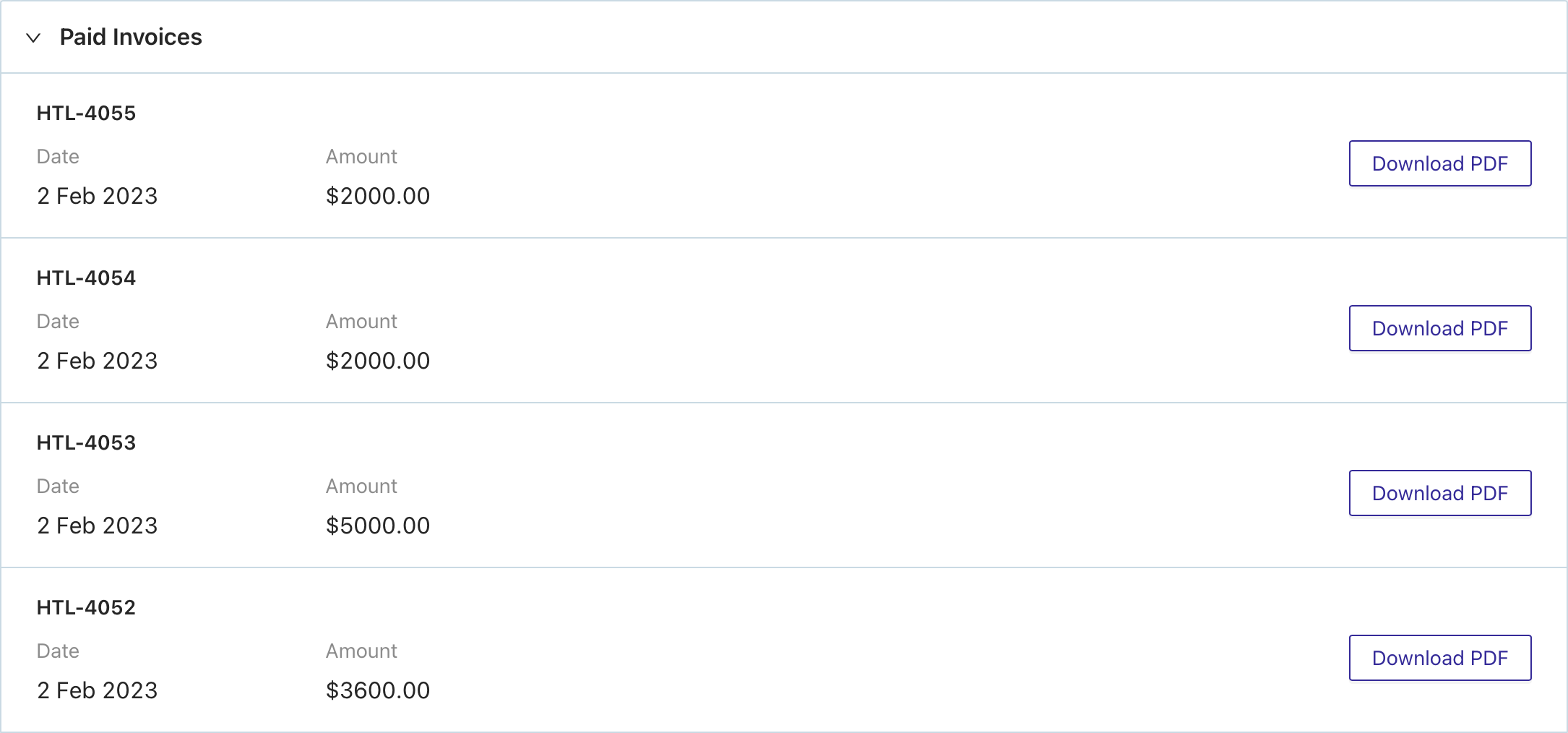This screenshot has height=733, width=1568.
Task: Download PDF for invoice HTL-4054
Action: (x=1439, y=328)
